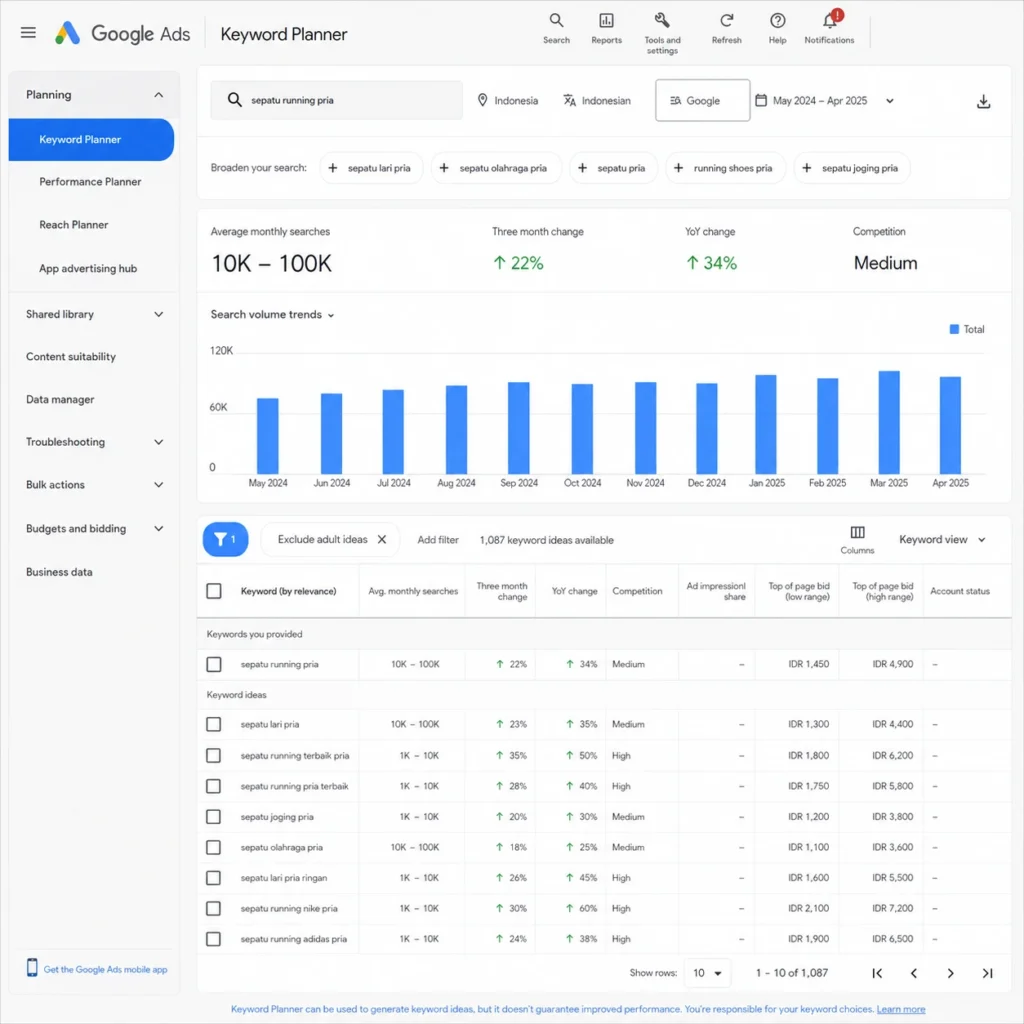Open the Help icon

[777, 28]
